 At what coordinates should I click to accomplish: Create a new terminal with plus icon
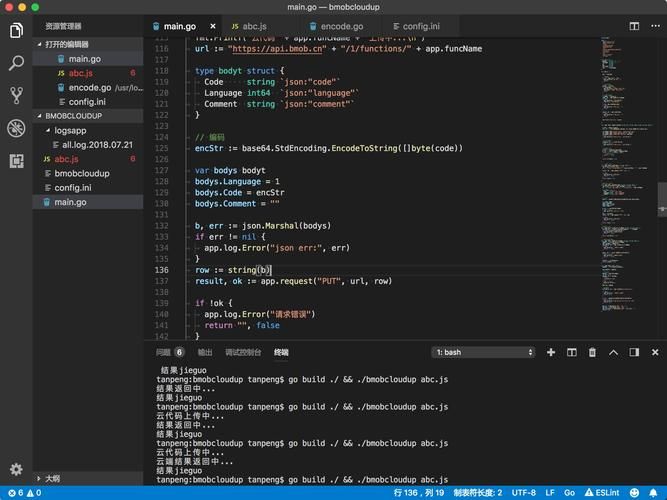551,352
